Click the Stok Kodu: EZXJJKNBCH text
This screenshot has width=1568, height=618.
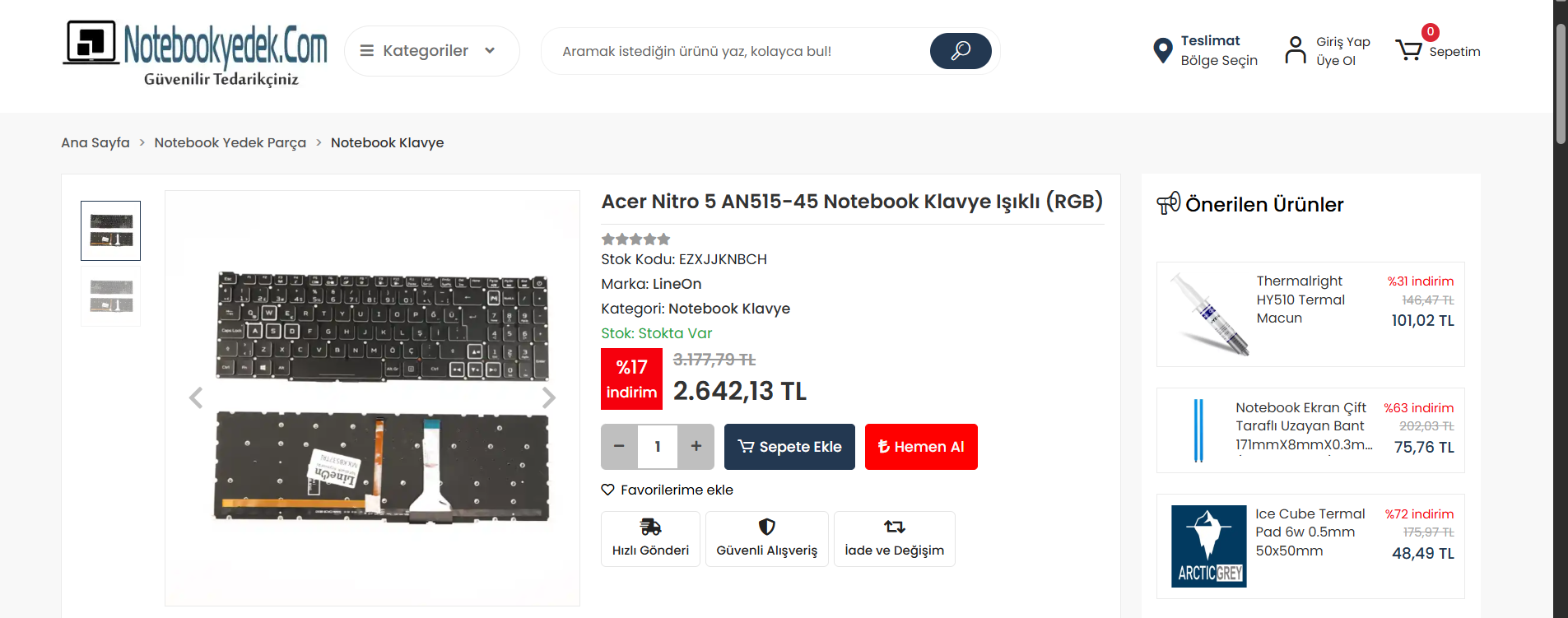pos(684,259)
